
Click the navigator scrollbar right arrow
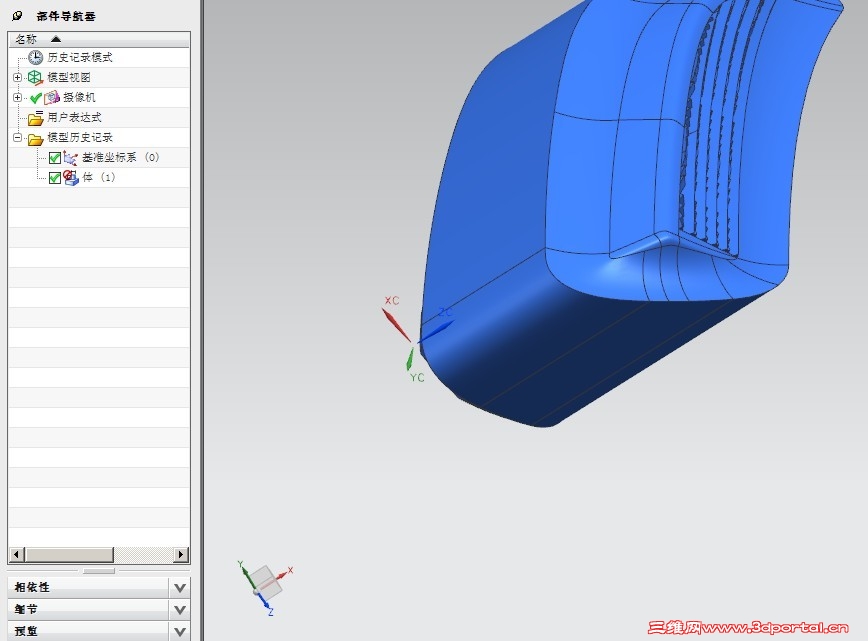[181, 554]
